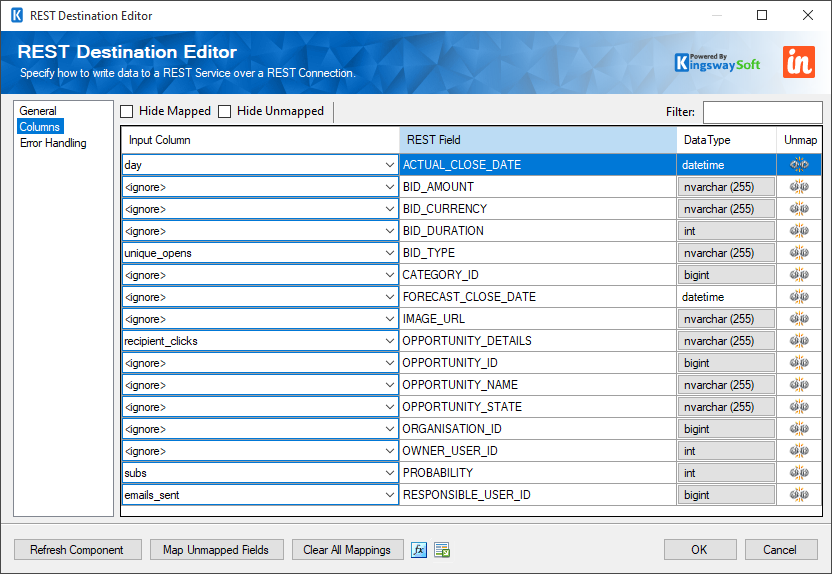Click unmap icon for BID_CURRENCY row
The height and width of the screenshot is (574, 832).
pos(799,208)
